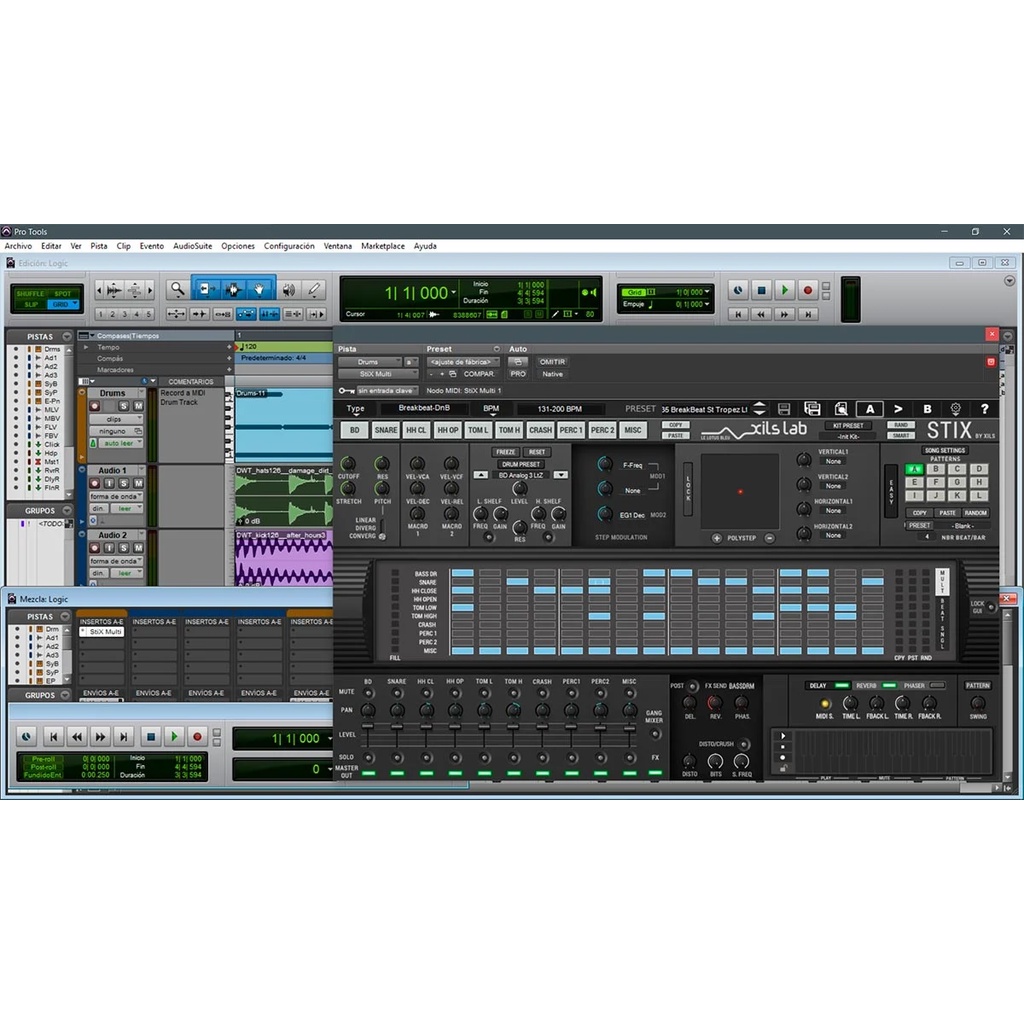Click Stop in the floating Transport window
The width and height of the screenshot is (1024, 1024).
coord(151,737)
